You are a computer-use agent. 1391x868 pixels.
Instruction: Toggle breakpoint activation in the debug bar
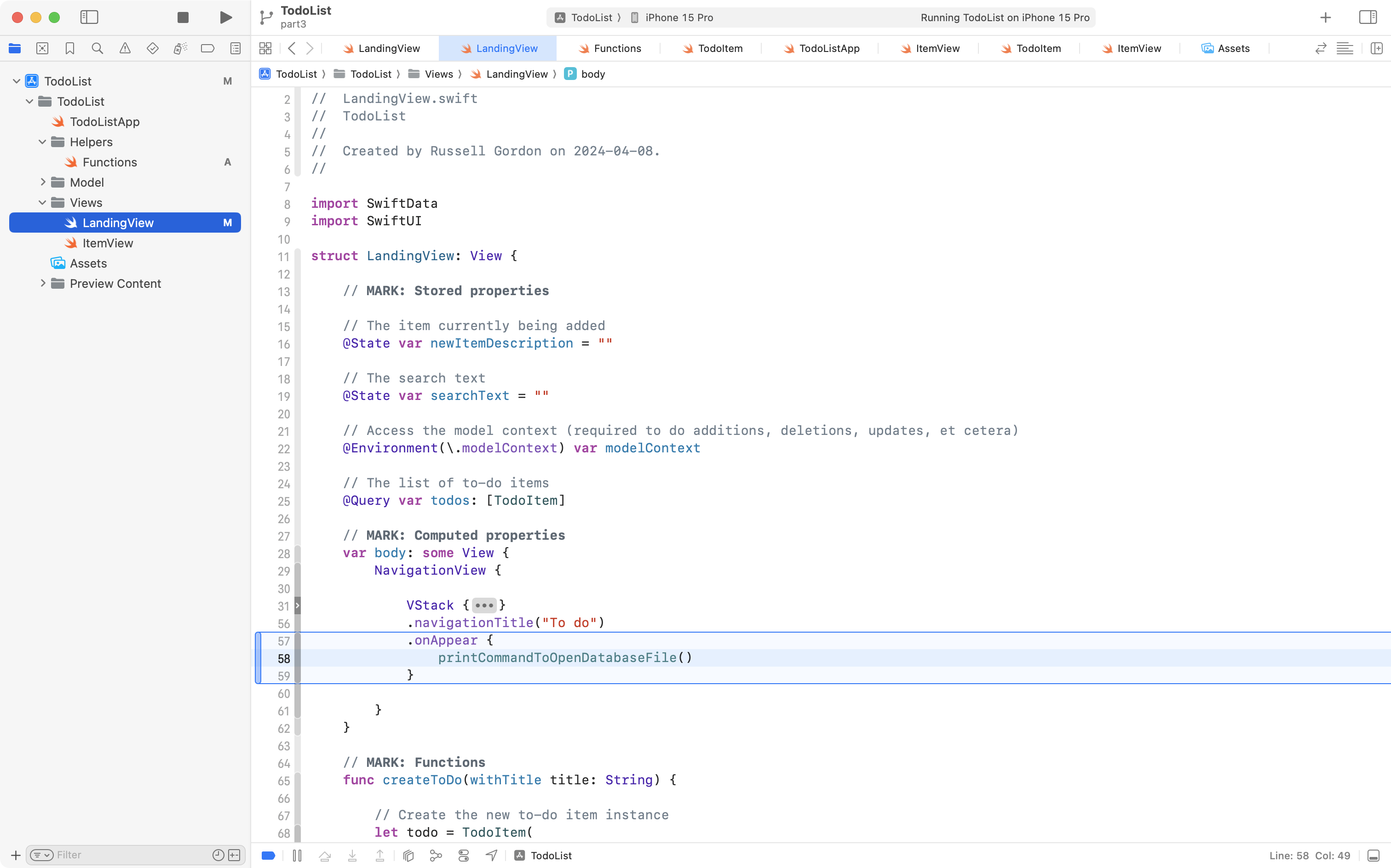pos(268,855)
